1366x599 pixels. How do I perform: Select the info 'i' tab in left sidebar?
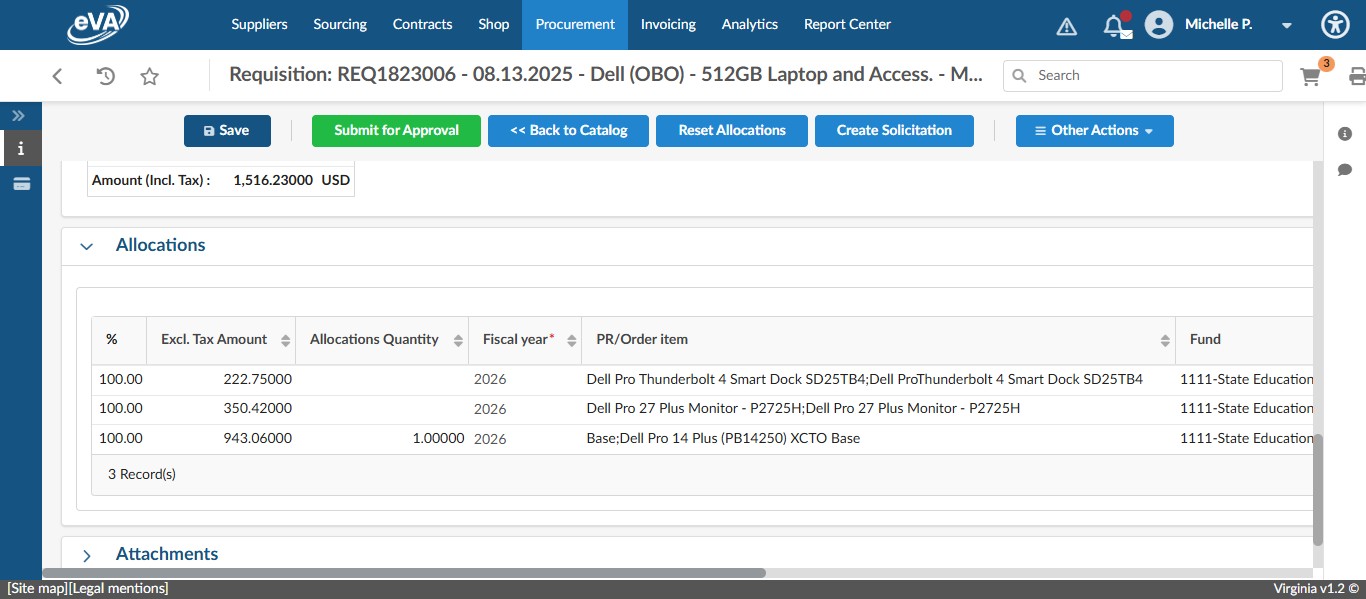point(21,148)
